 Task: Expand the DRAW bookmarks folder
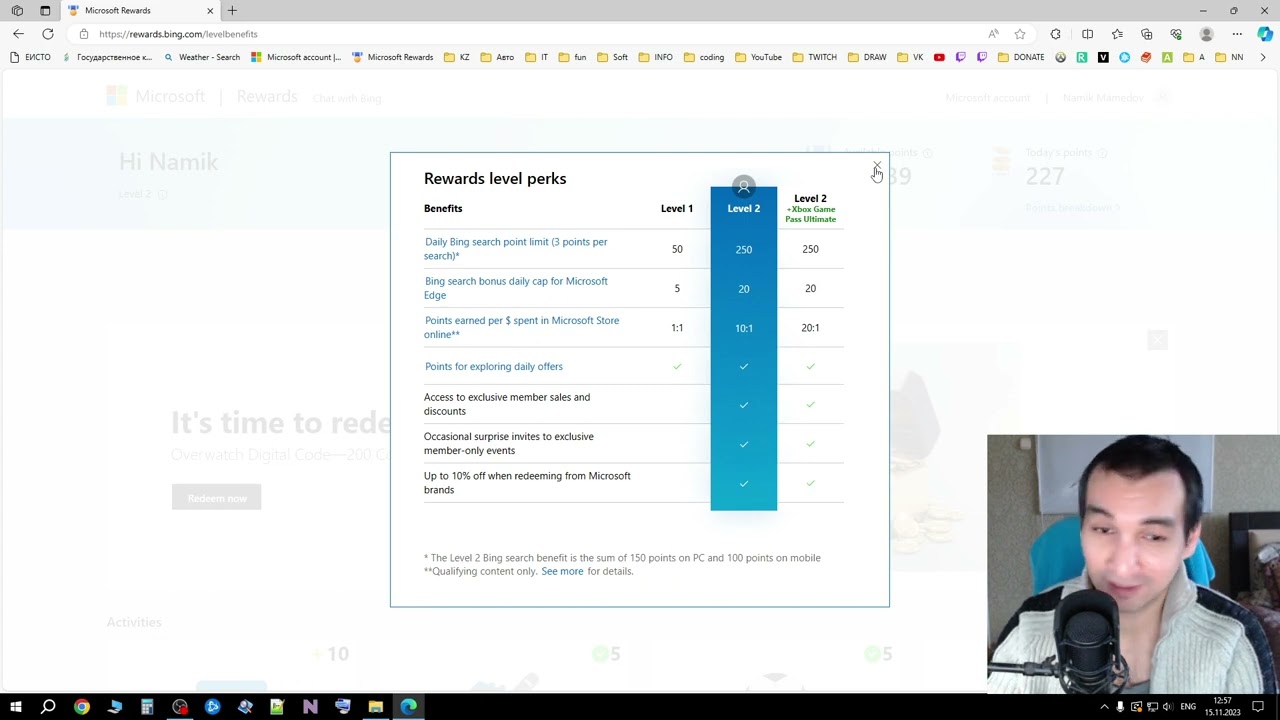tap(867, 57)
